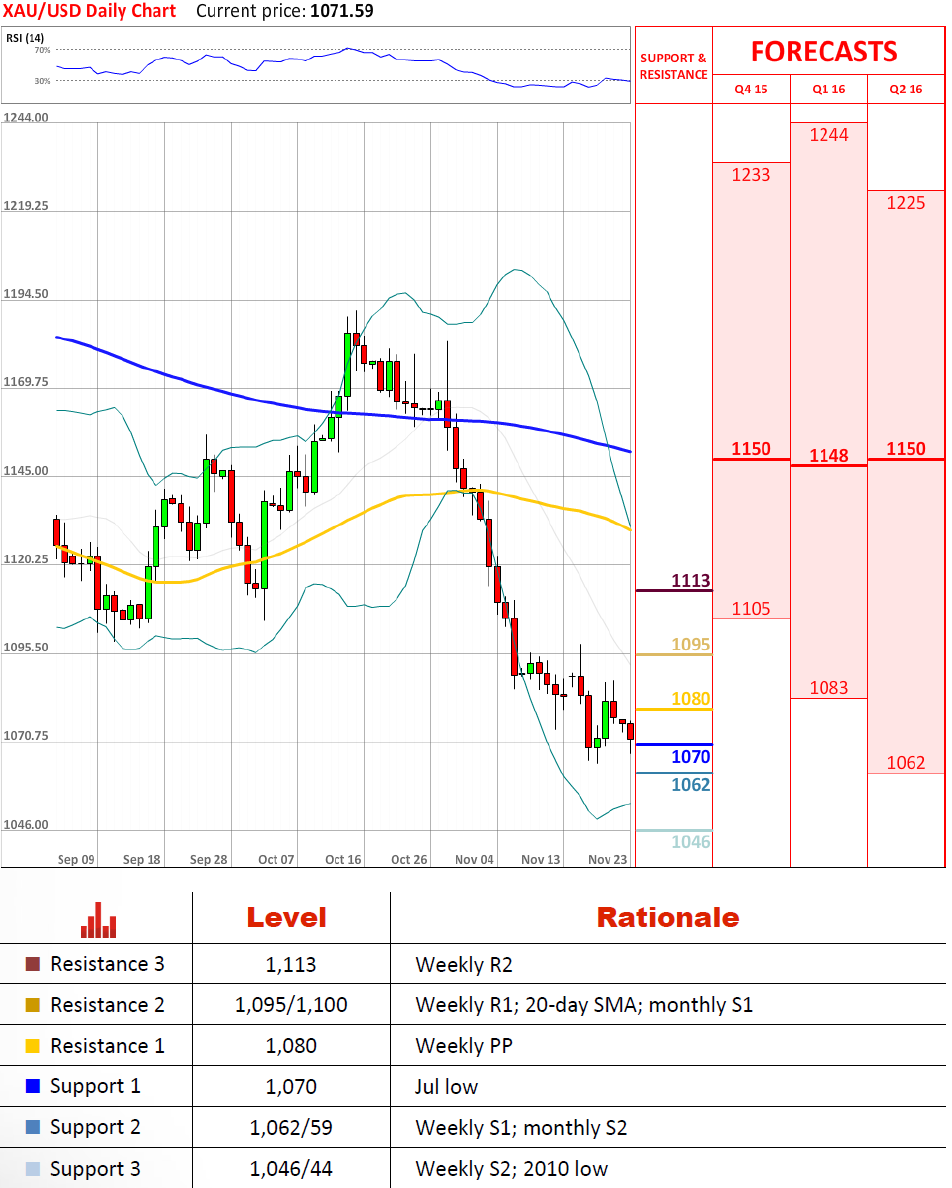Click the 1194.50 price axis label
Viewport: 952px width, 1188px height.
(26, 294)
